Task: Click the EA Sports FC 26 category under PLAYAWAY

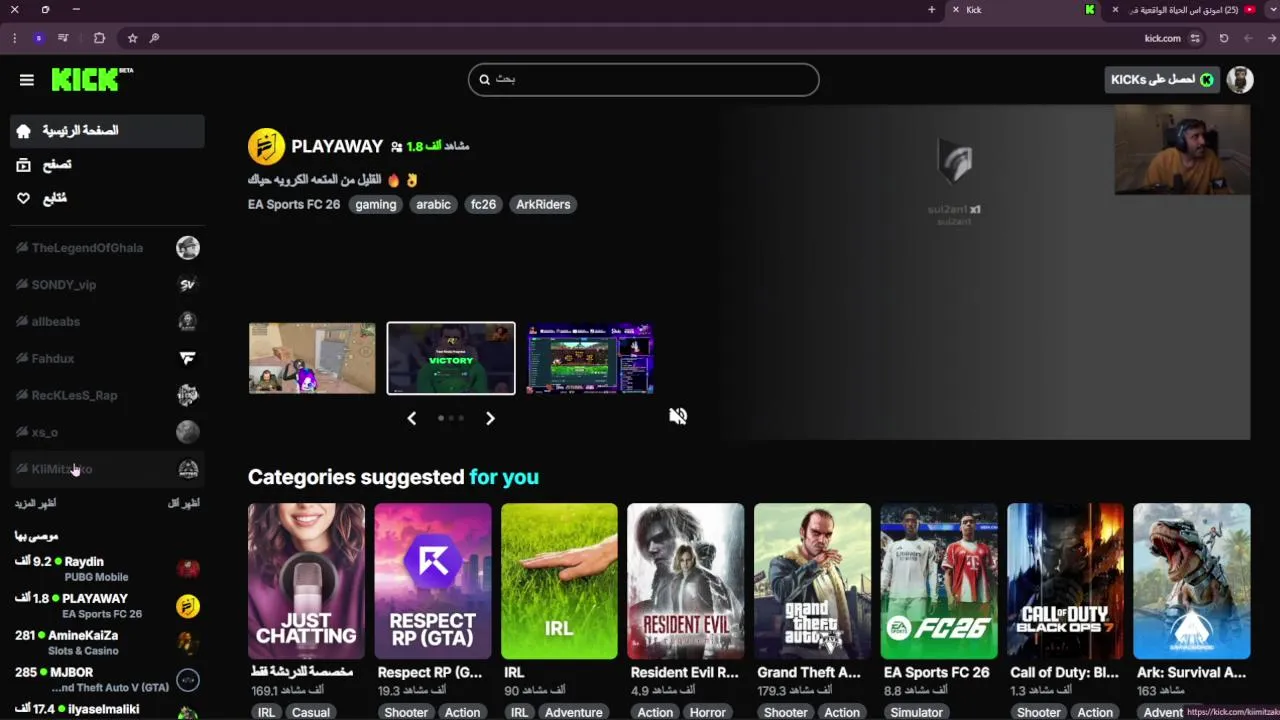Action: point(294,204)
